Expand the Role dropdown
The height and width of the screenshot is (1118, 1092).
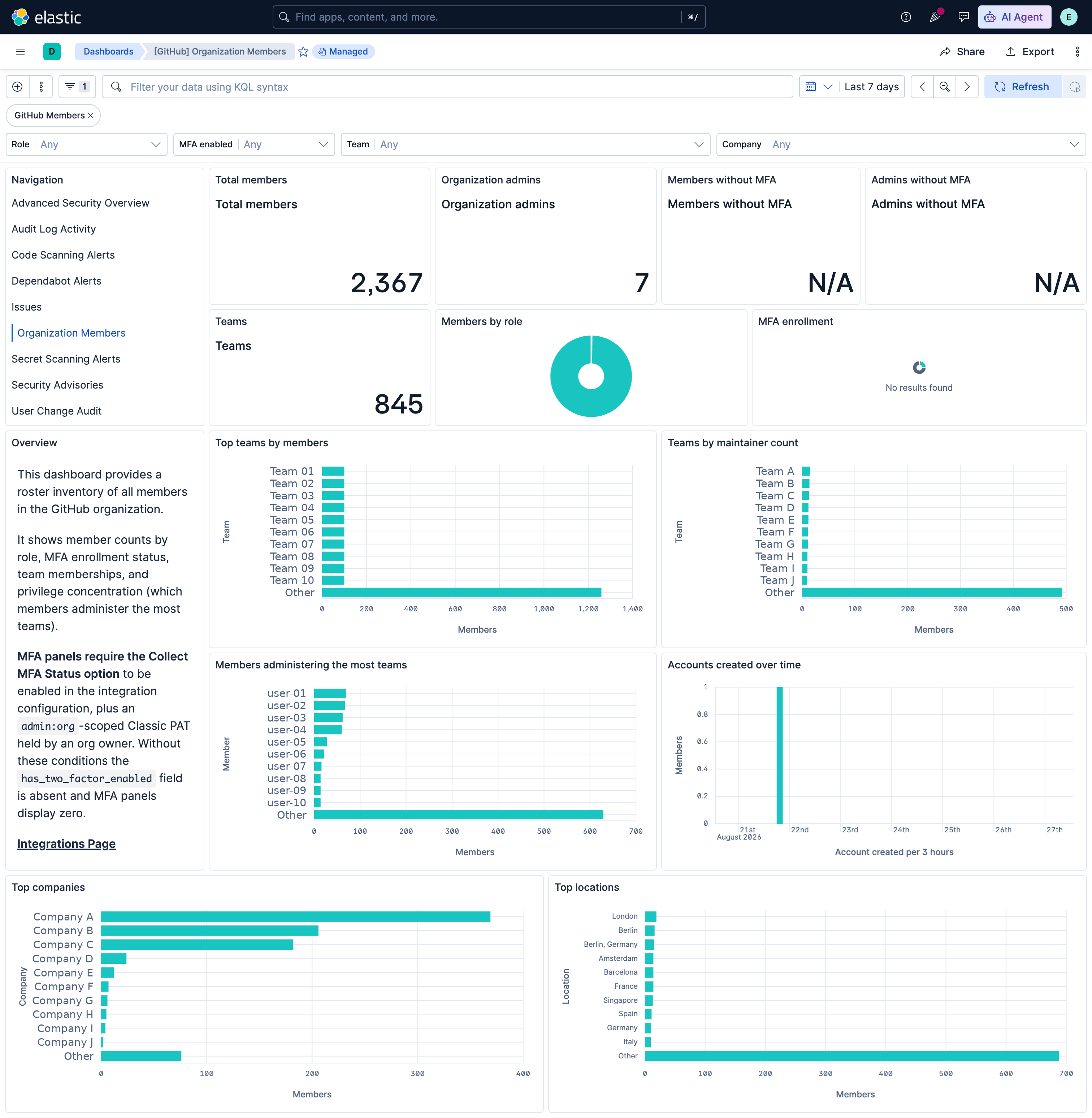[87, 144]
